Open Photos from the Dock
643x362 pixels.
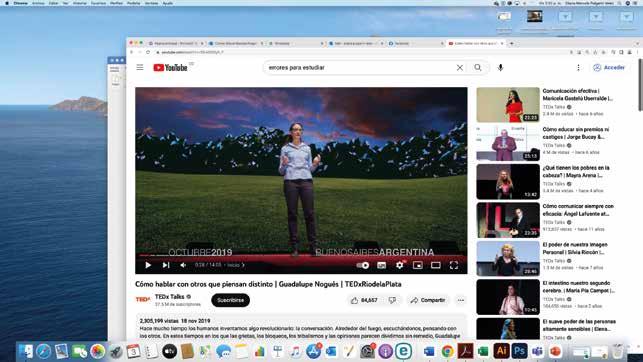[98, 351]
